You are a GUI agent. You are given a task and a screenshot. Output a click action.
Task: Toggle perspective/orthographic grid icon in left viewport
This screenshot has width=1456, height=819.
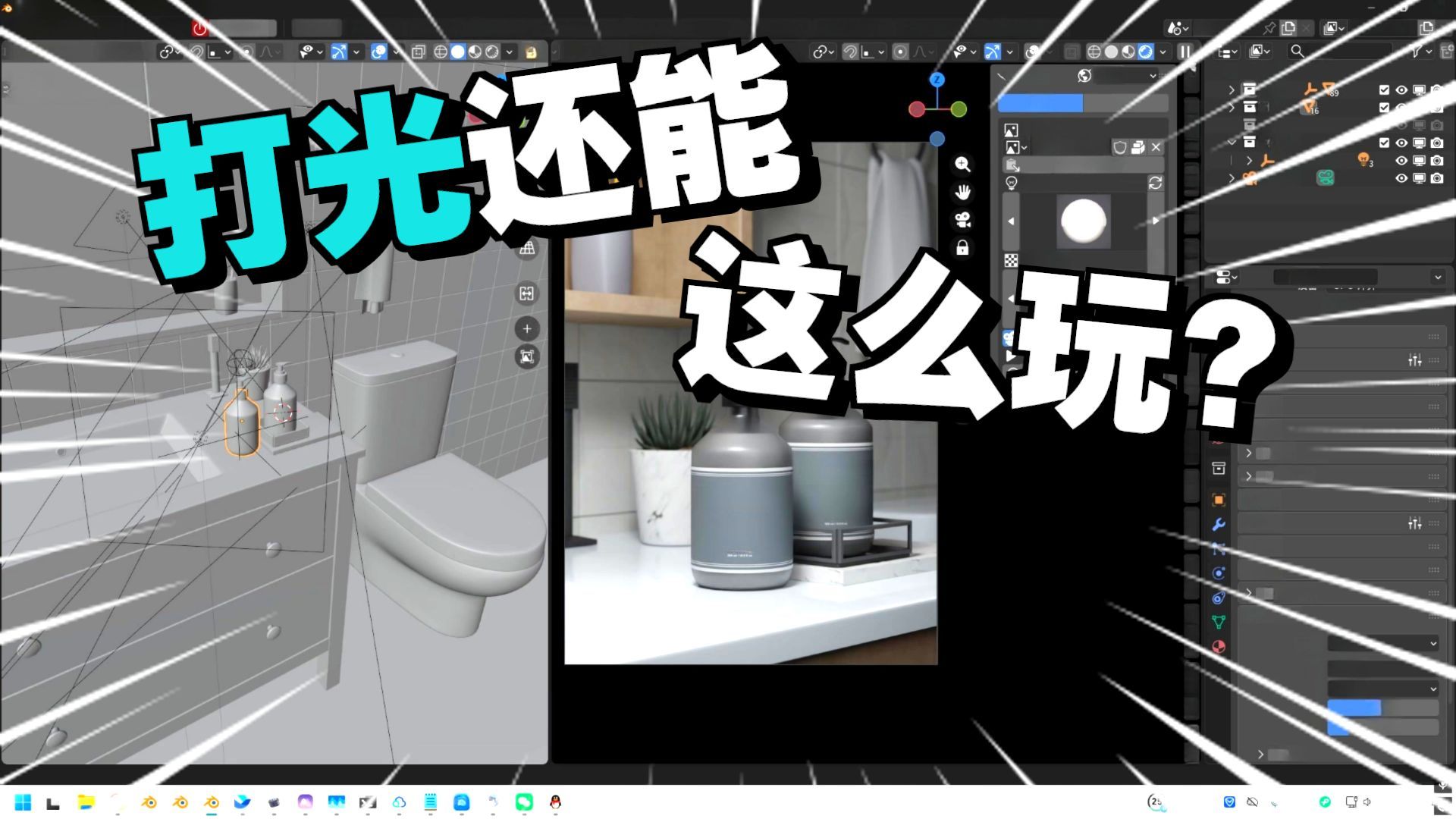click(527, 247)
